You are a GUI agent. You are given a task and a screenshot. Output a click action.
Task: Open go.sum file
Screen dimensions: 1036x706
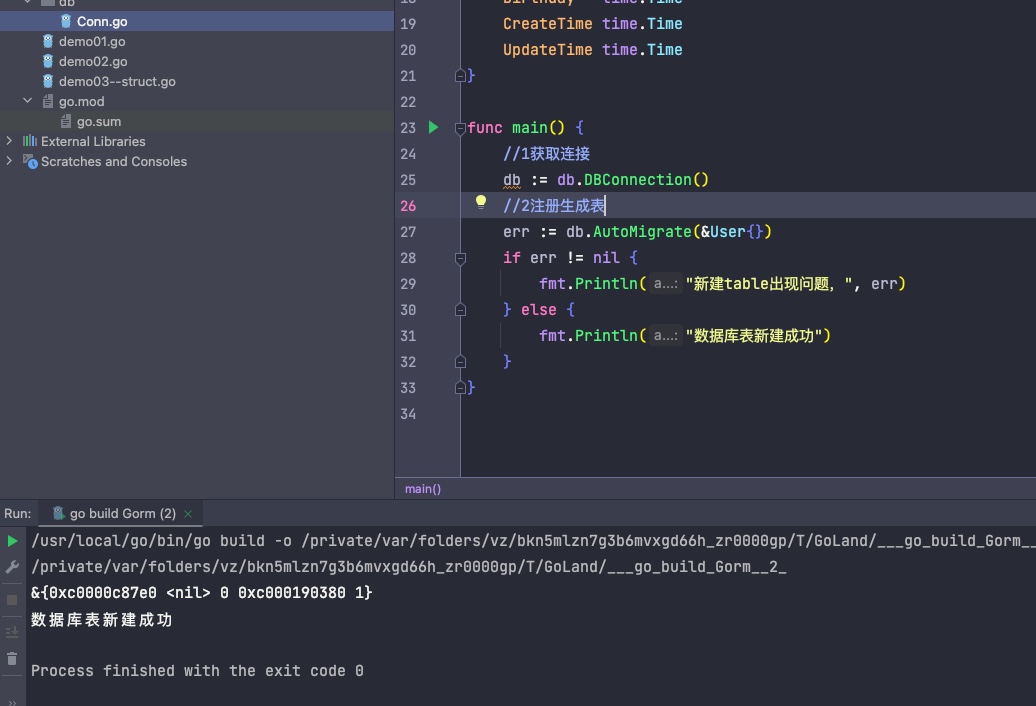click(98, 122)
